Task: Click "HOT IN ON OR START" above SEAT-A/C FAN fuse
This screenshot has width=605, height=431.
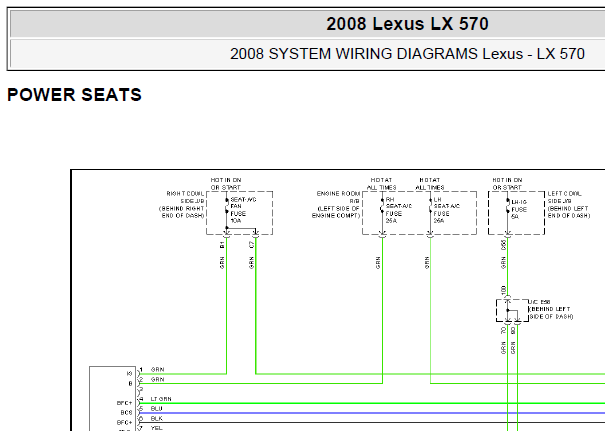Action: coord(226,184)
